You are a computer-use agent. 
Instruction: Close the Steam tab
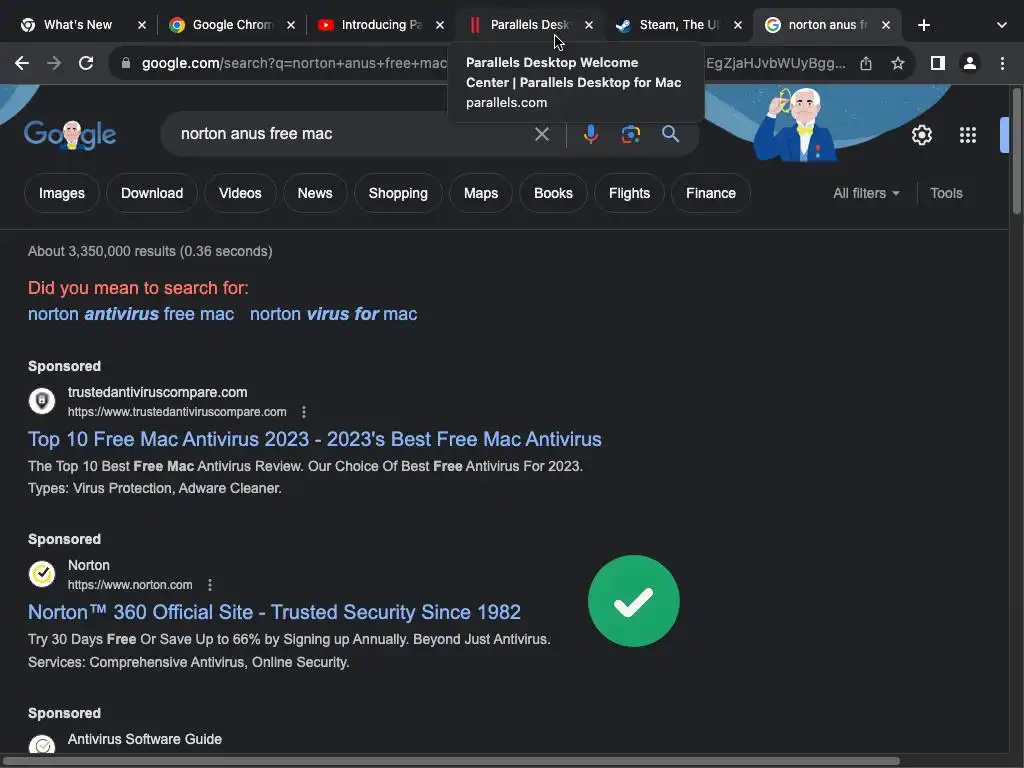point(737,25)
